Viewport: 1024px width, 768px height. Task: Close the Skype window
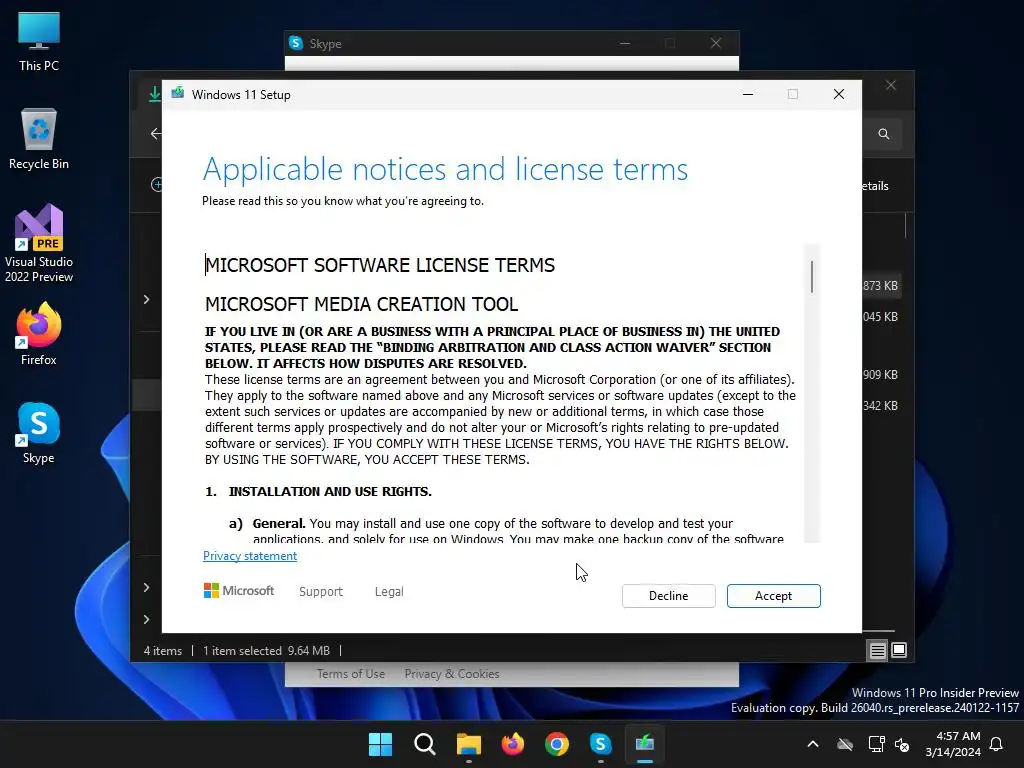(716, 43)
